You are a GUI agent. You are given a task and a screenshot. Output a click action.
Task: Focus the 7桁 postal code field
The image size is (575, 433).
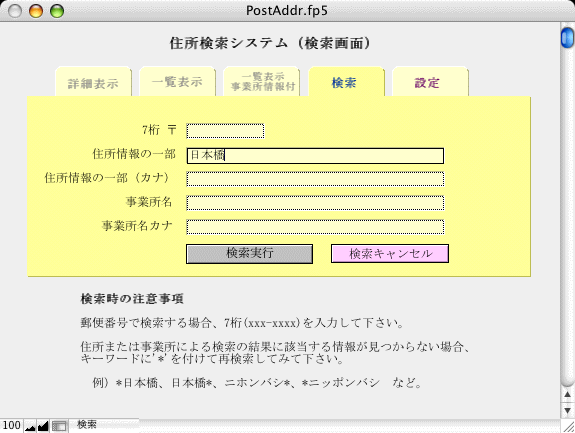tap(226, 131)
